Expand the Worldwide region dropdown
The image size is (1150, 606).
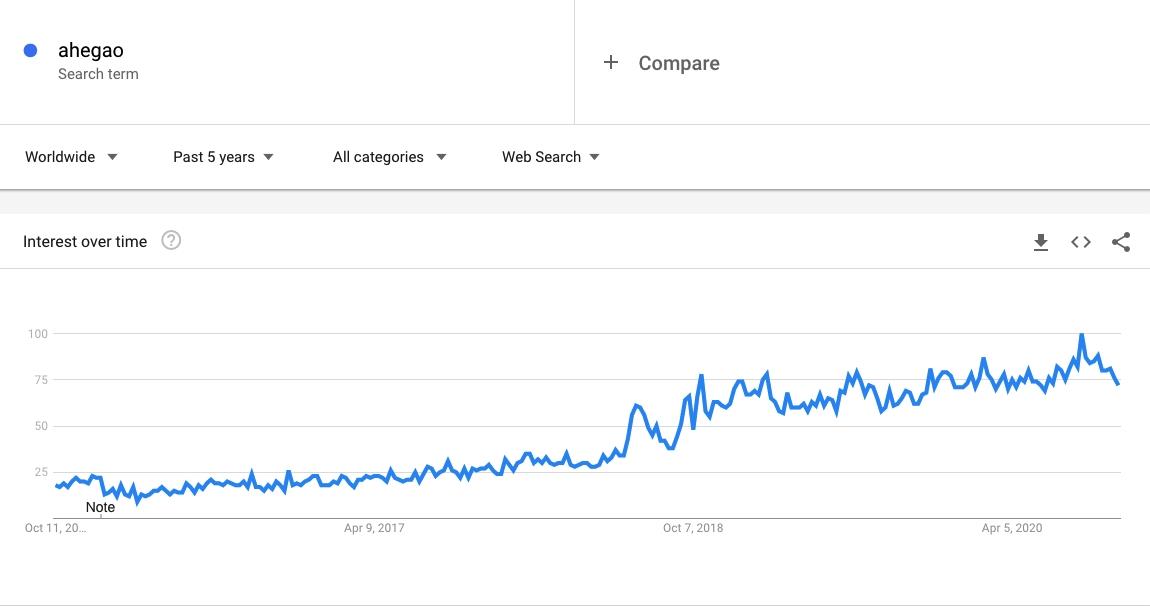(x=71, y=157)
